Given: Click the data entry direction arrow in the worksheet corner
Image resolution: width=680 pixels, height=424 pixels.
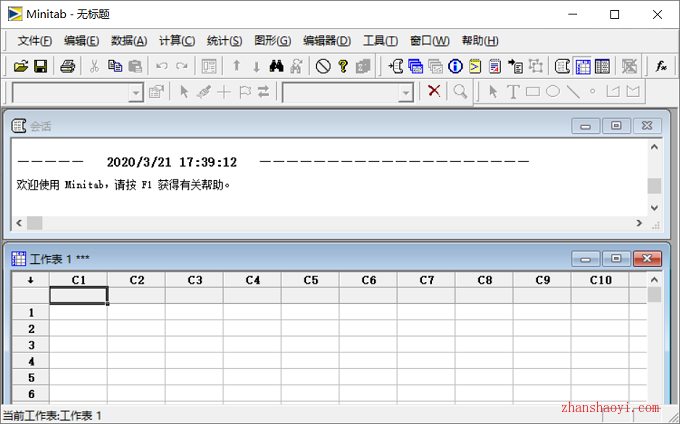Looking at the screenshot, I should click(x=30, y=280).
